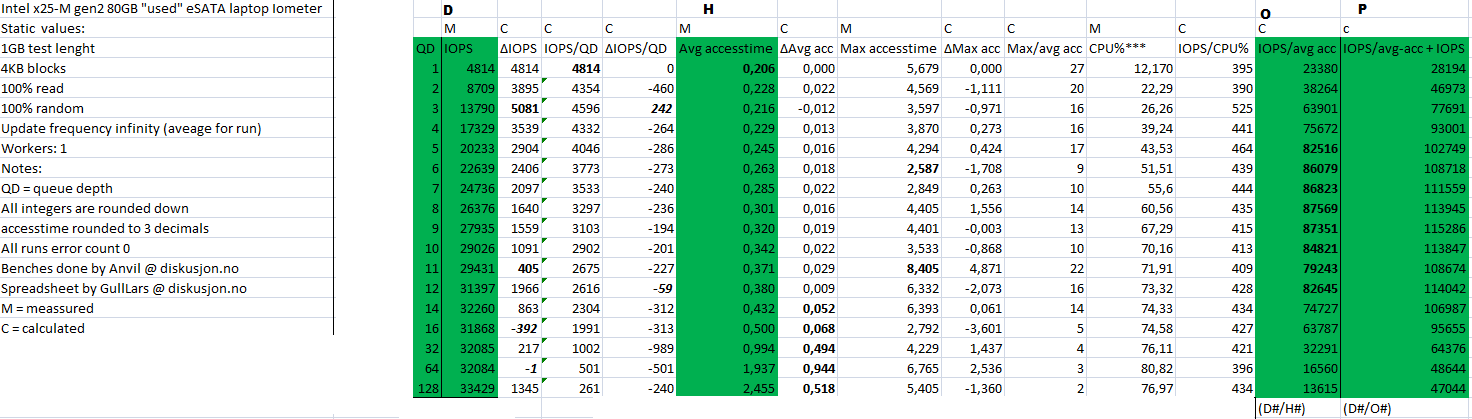Select the "IOPS/QD" header cell
1472x419 pixels.
pyautogui.click(x=571, y=48)
